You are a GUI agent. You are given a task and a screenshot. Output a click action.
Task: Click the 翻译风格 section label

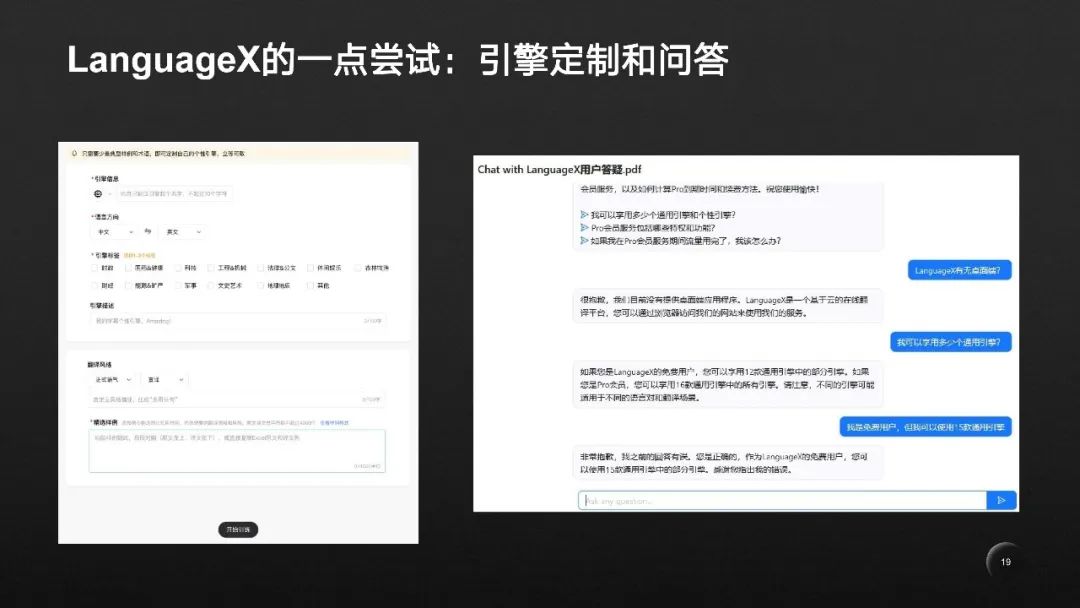click(x=99, y=365)
